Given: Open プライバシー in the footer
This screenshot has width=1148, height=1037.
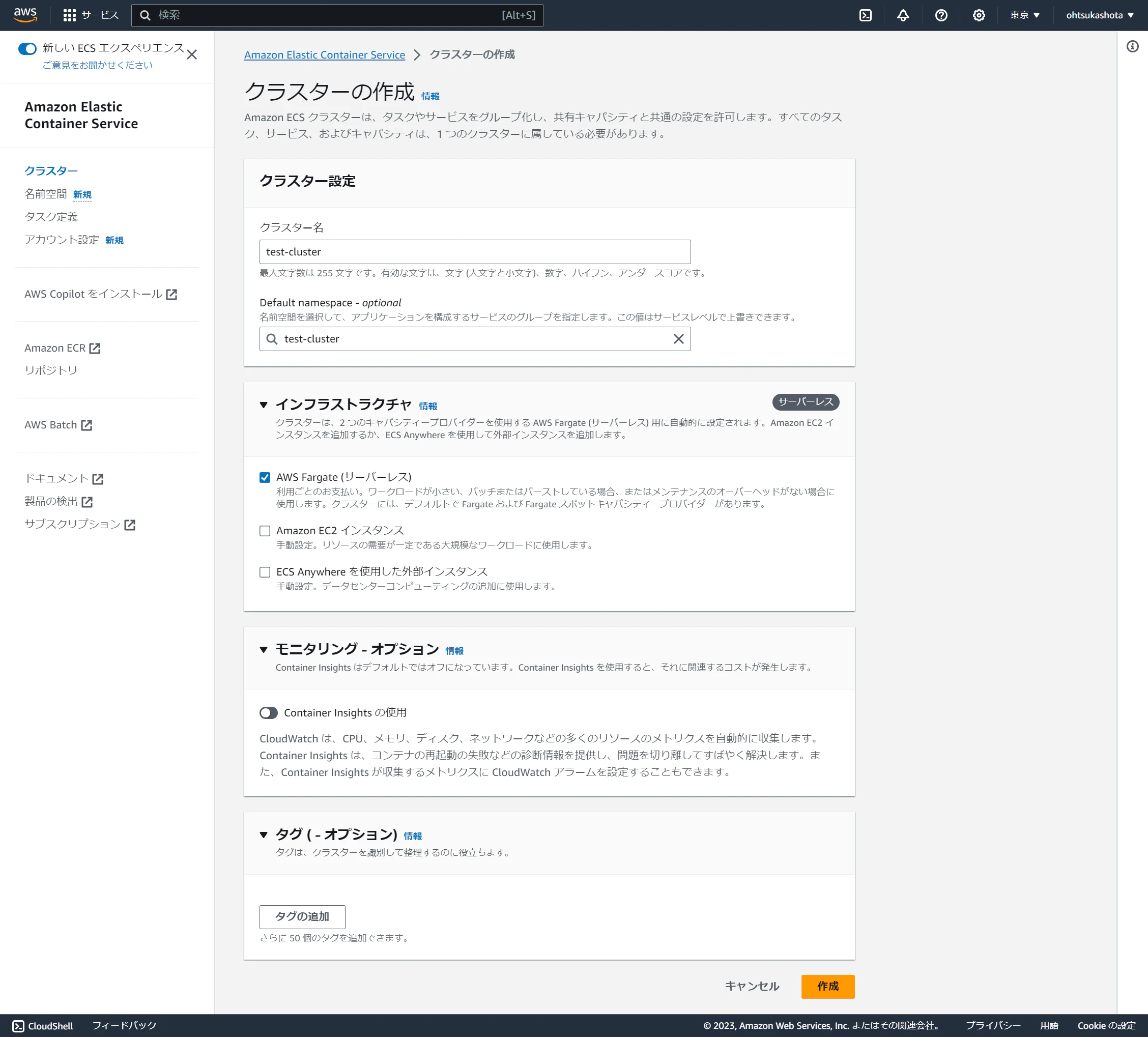Looking at the screenshot, I should (993, 1026).
